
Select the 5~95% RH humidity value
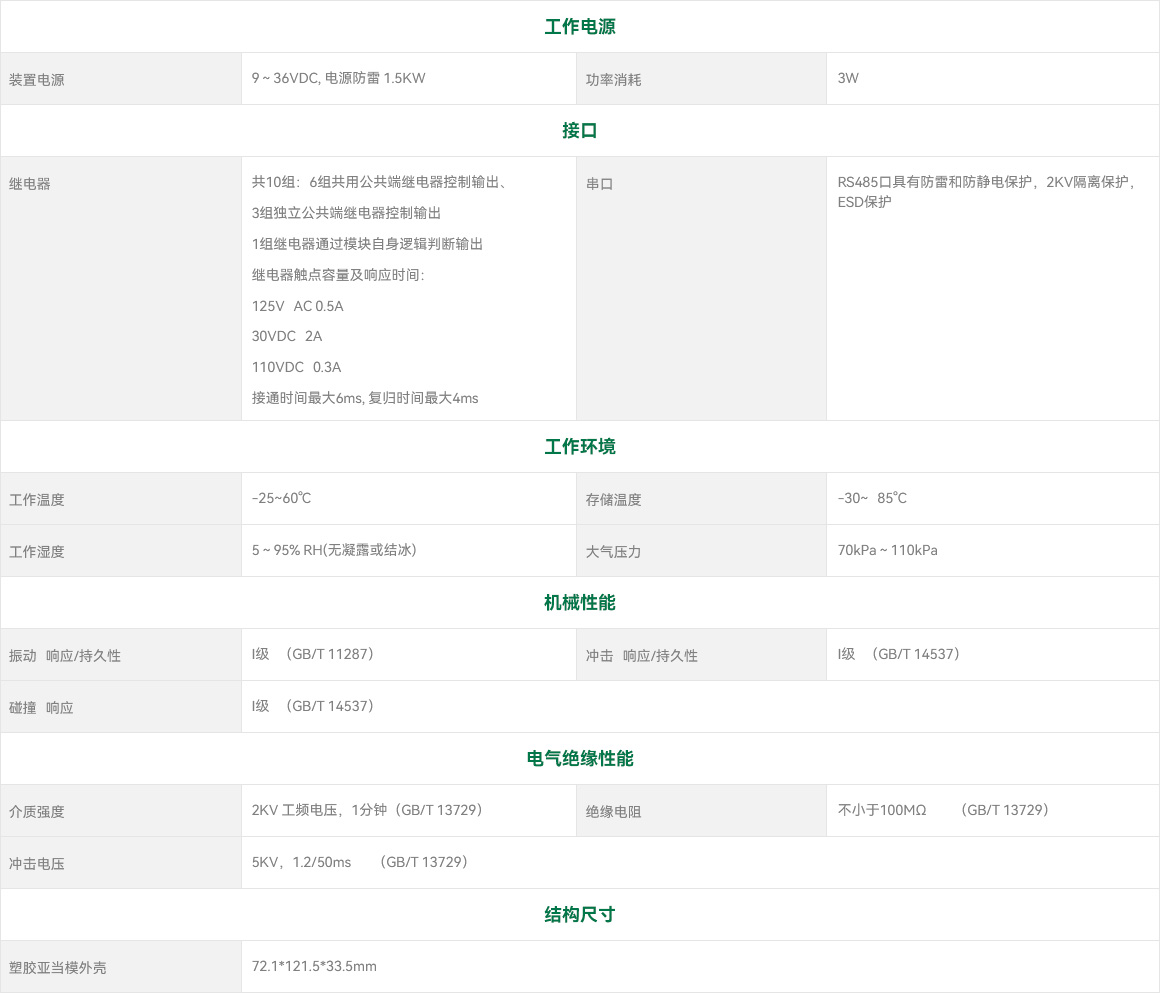[x=334, y=550]
